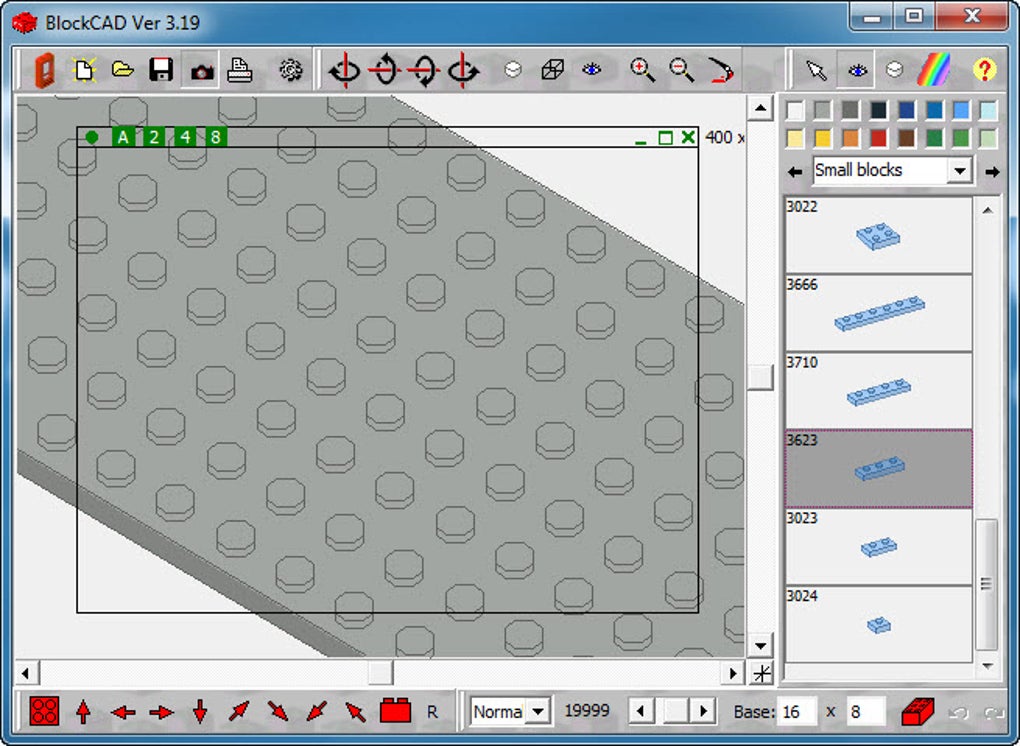Select the arrow pointer tool on right toolbar

coord(814,70)
